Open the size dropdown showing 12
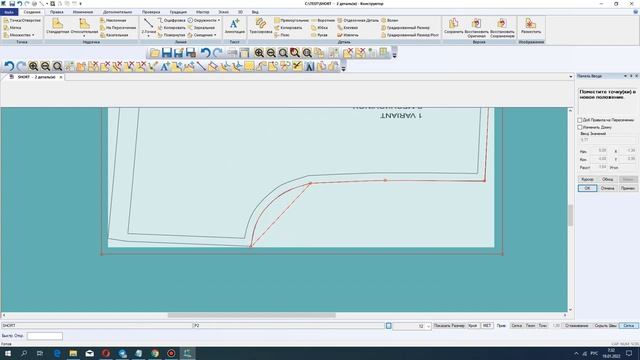 (428, 326)
